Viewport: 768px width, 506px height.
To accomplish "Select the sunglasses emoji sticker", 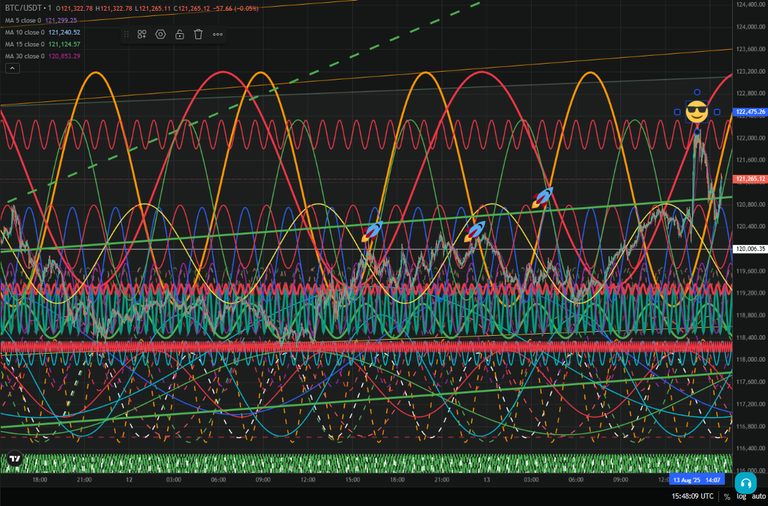I will pyautogui.click(x=697, y=112).
